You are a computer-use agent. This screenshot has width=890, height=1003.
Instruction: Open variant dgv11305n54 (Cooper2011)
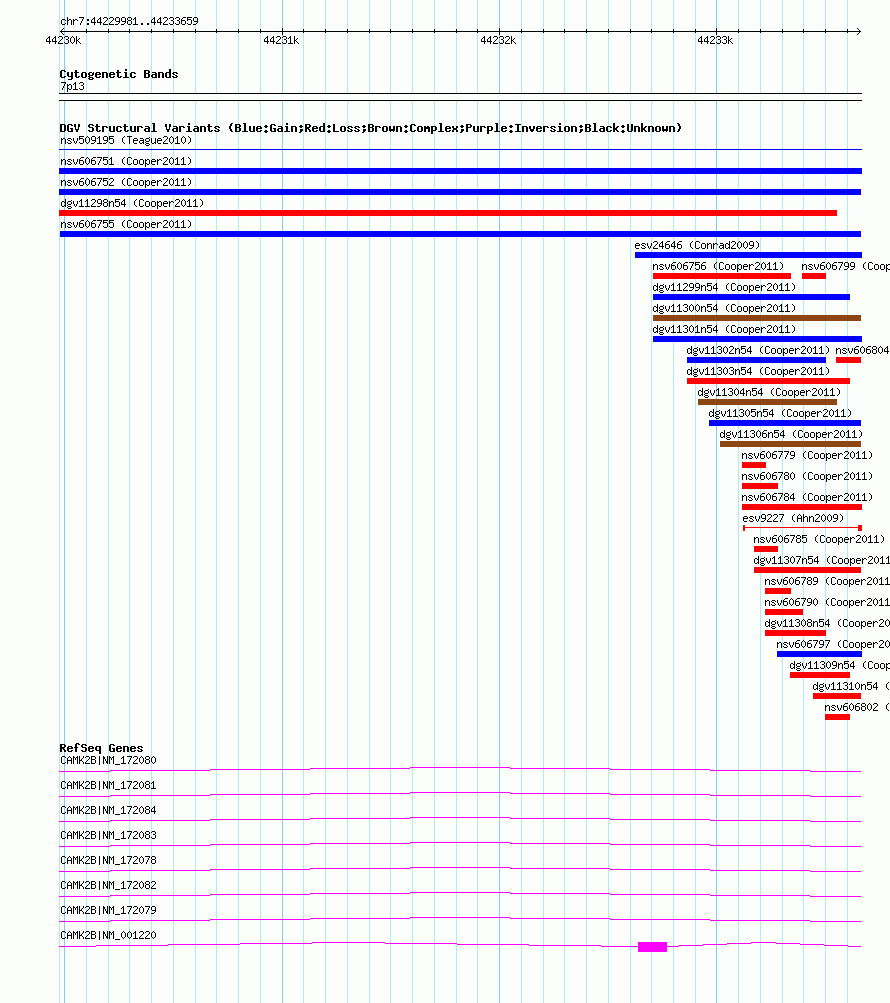(780, 413)
